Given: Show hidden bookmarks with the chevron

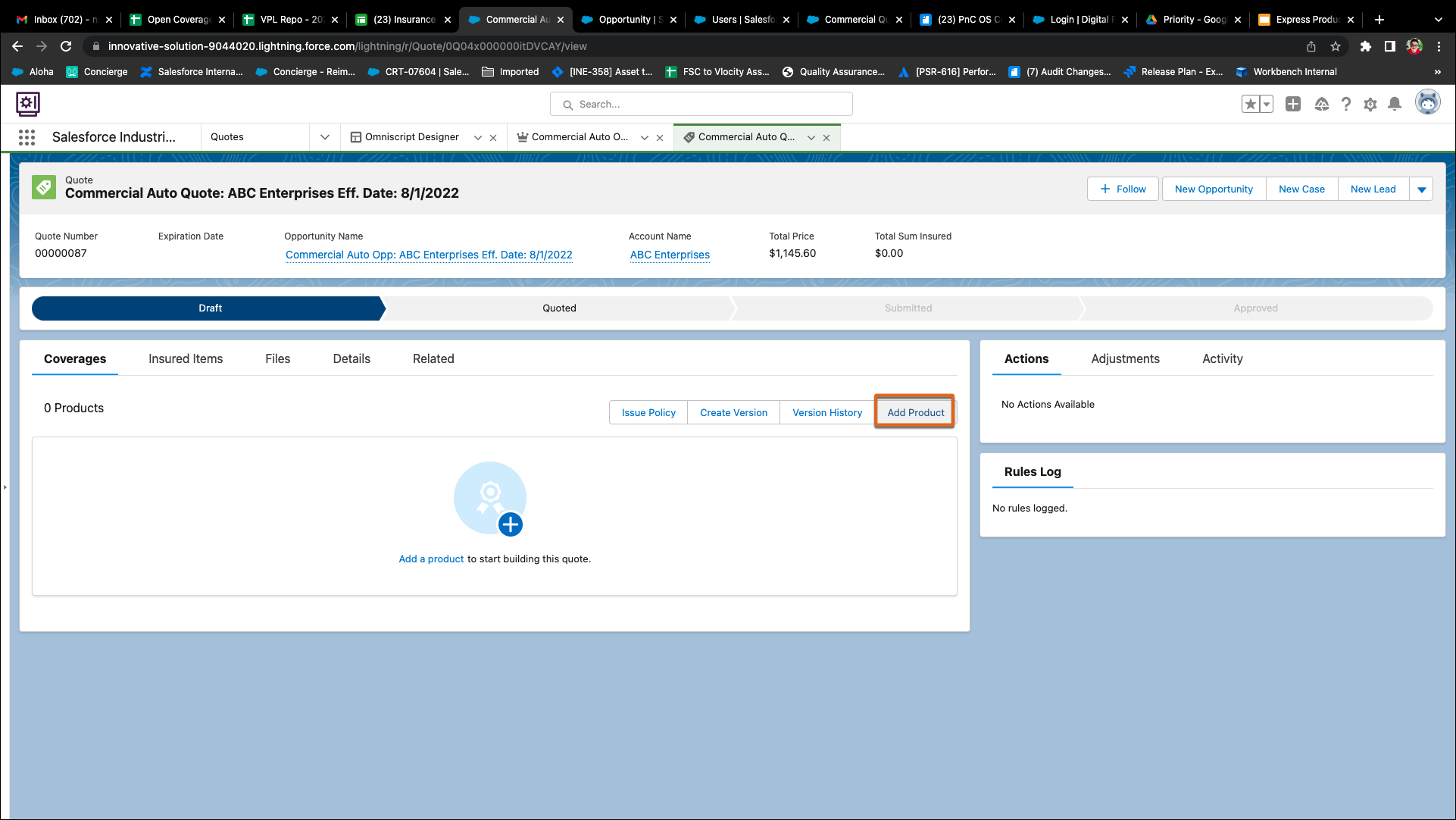Looking at the screenshot, I should click(1438, 72).
